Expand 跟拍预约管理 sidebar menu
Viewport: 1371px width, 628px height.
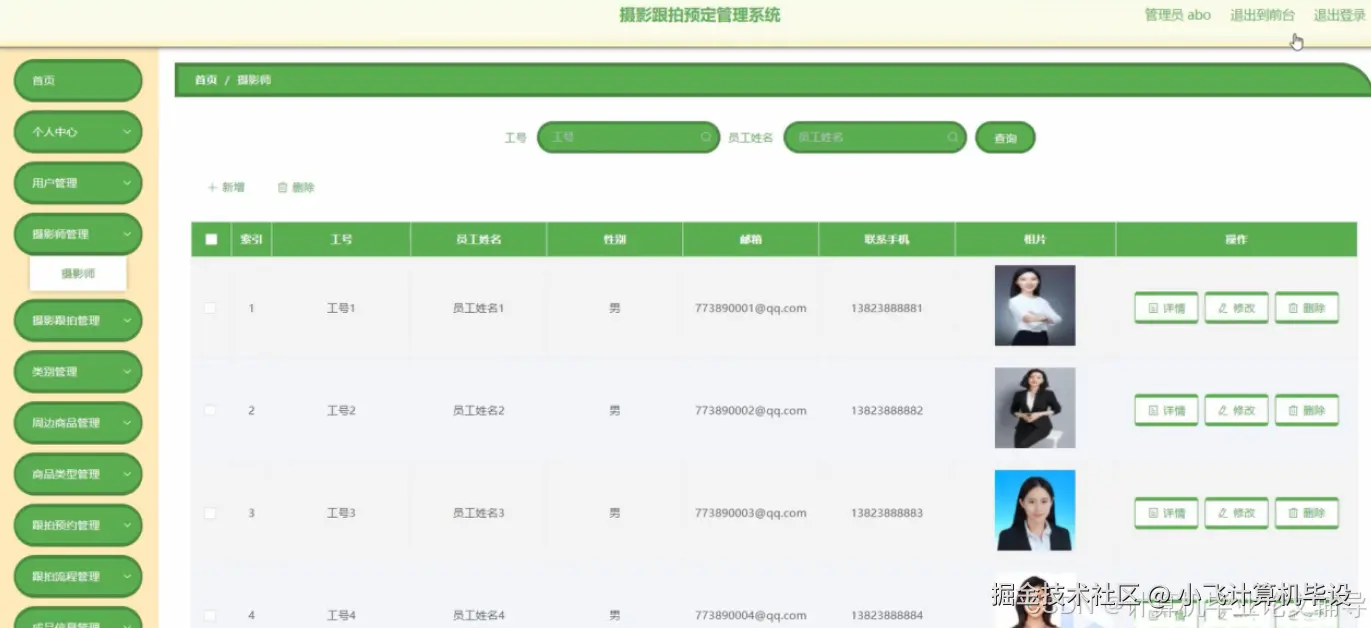(78, 525)
